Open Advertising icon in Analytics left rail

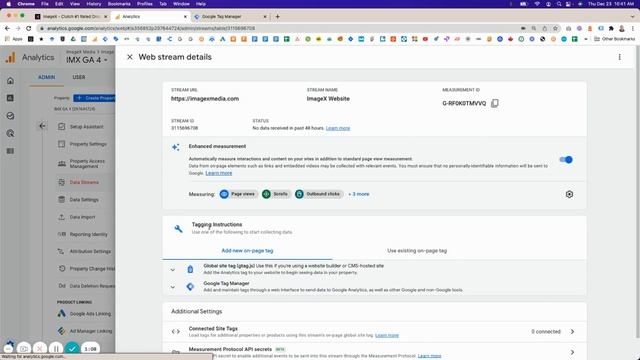click(11, 133)
